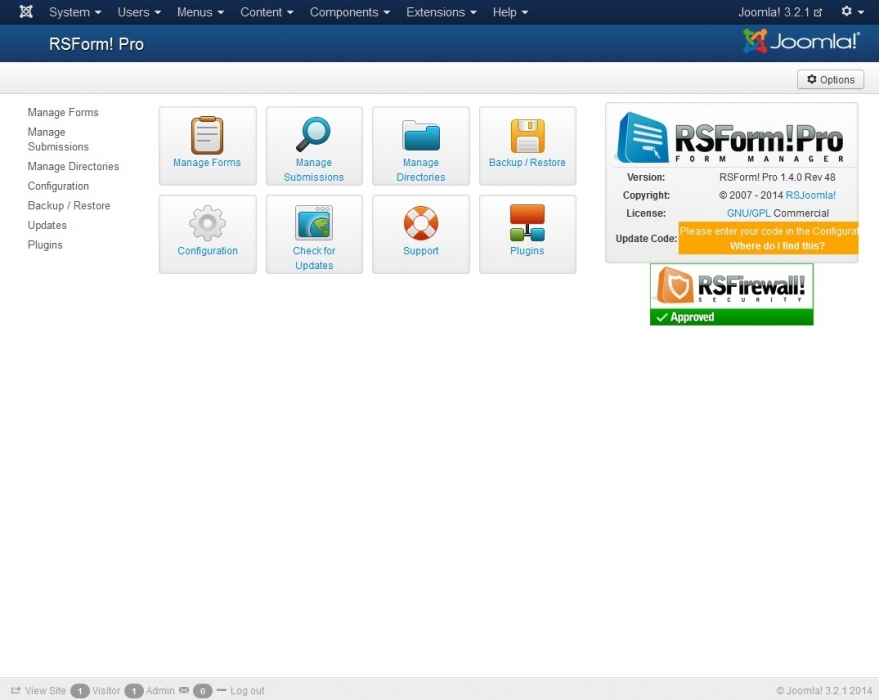
Task: Select Plugins in the sidebar
Action: tap(45, 244)
